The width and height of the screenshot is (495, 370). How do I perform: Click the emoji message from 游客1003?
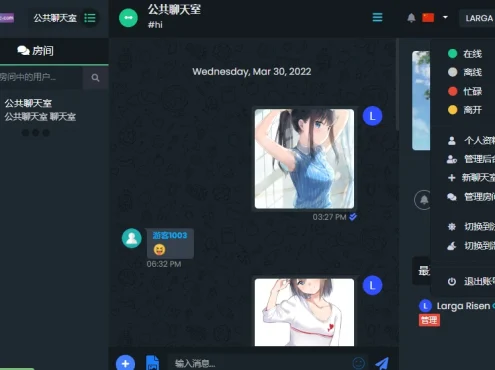tap(159, 249)
